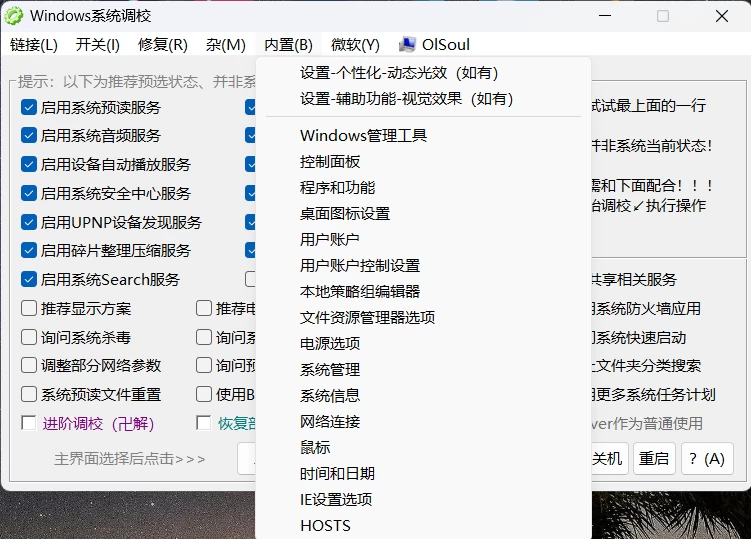Open help with the ? (A) button
751x539 pixels.
tap(706, 459)
